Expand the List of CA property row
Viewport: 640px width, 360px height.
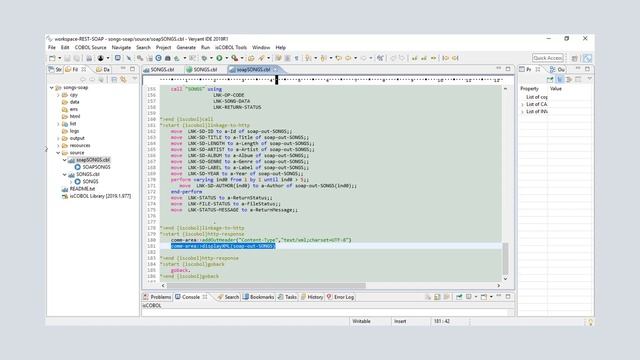click(523, 104)
